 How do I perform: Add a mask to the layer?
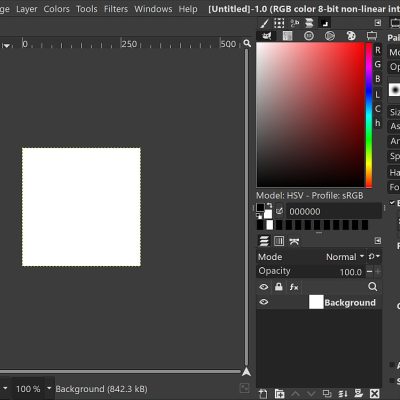click(359, 394)
